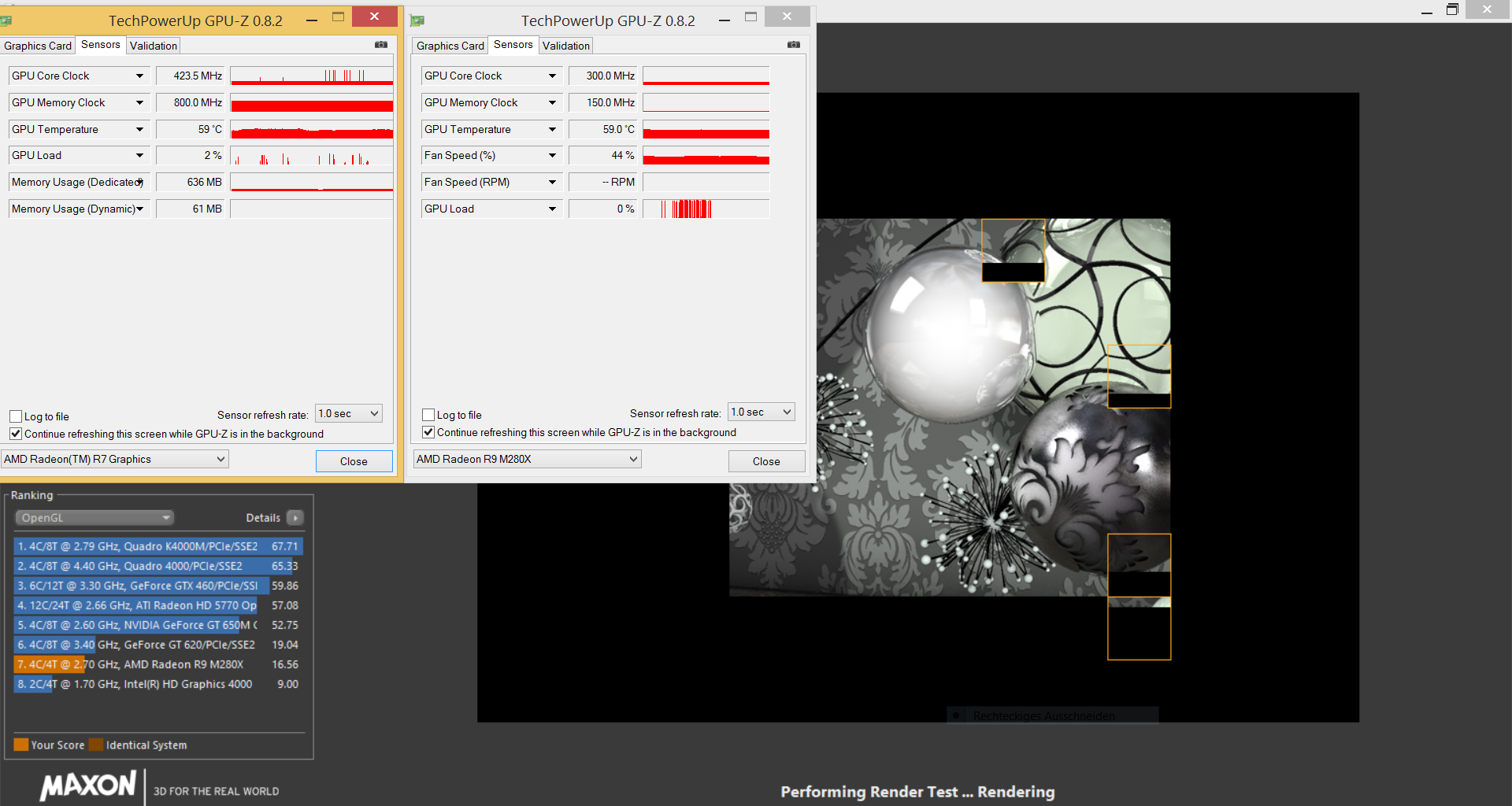Minimize the left GPU-Z window
This screenshot has height=806, width=1512.
pos(312,19)
